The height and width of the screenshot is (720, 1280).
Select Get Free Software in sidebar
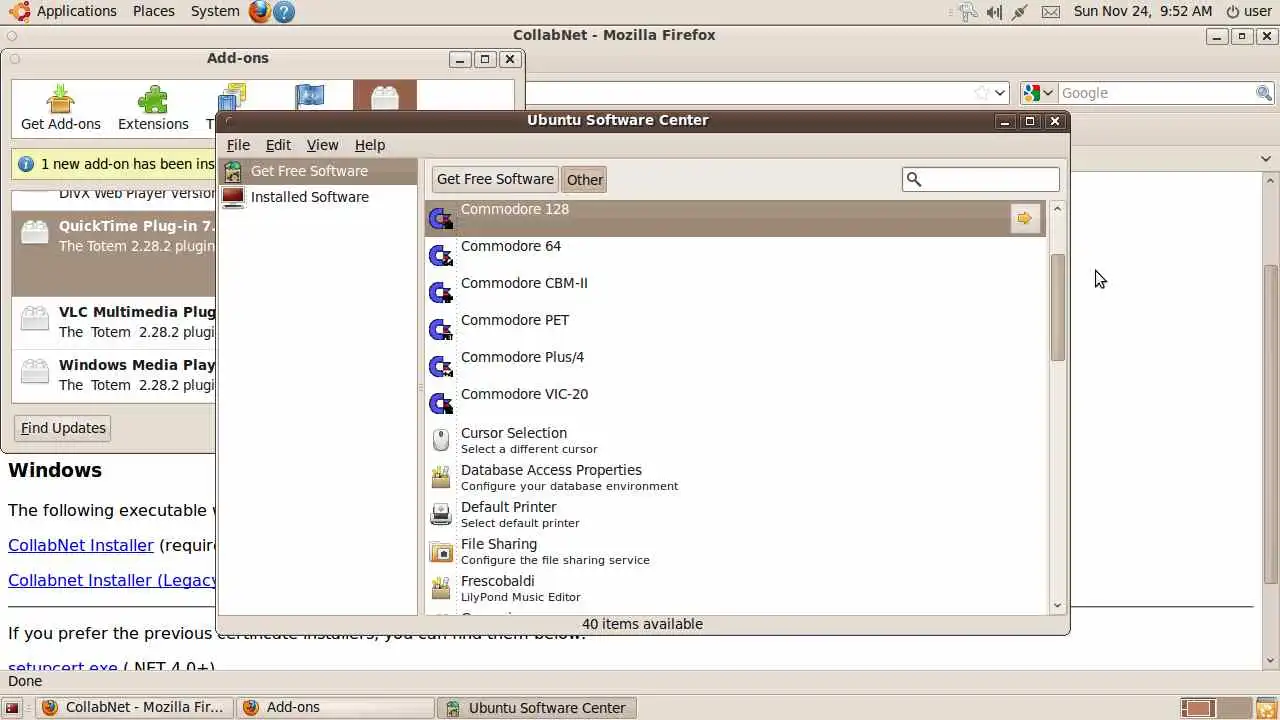click(x=318, y=171)
